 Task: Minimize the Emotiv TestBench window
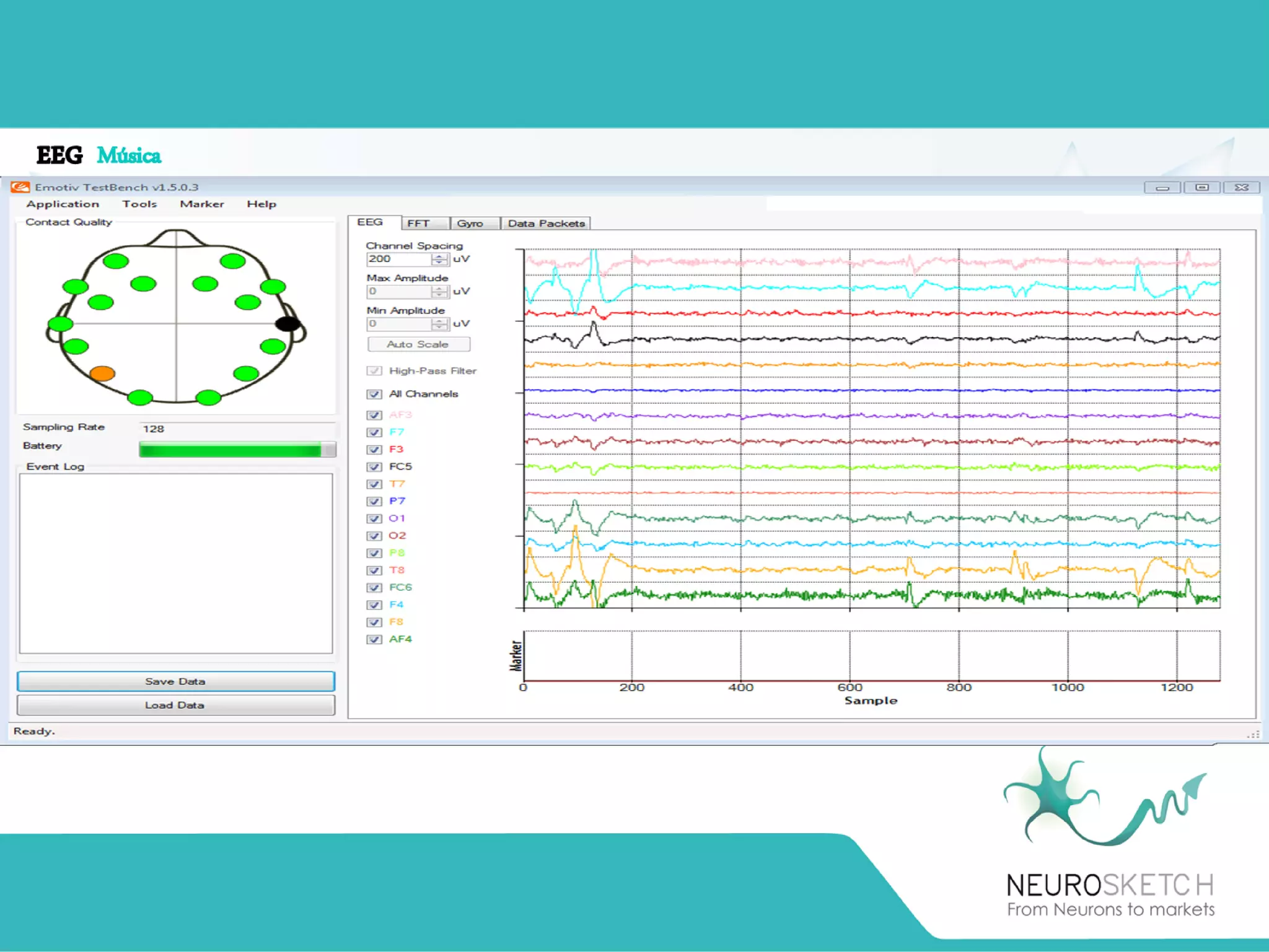[1162, 187]
